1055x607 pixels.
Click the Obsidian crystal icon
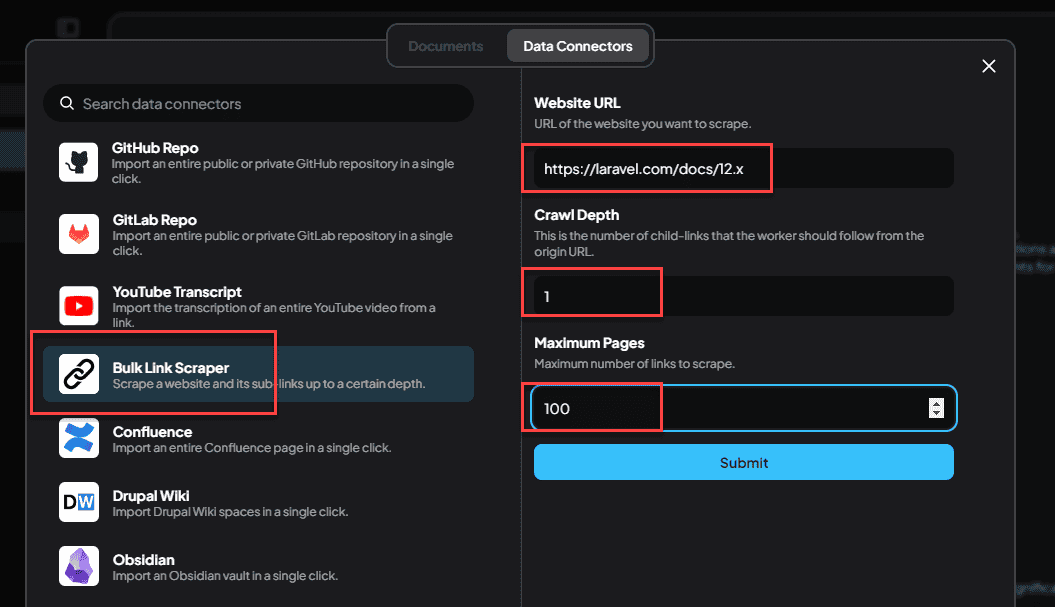click(78, 566)
